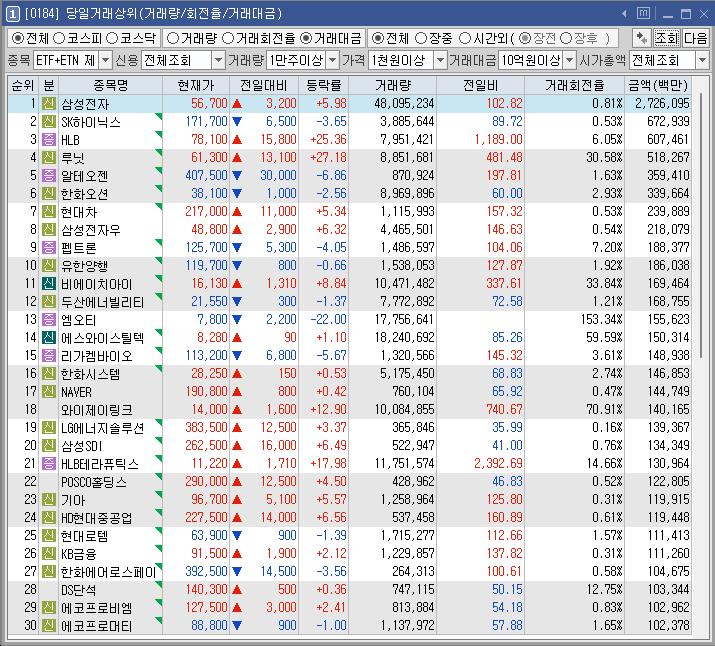The width and height of the screenshot is (715, 646).
Task: Select the 장중 session radio button
Action: click(421, 38)
